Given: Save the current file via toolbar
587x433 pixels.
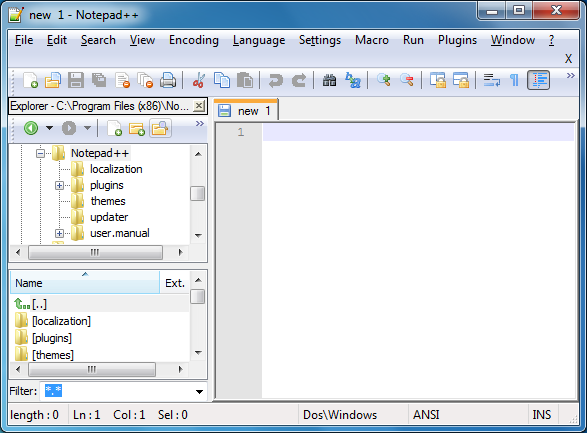Looking at the screenshot, I should (x=76, y=80).
